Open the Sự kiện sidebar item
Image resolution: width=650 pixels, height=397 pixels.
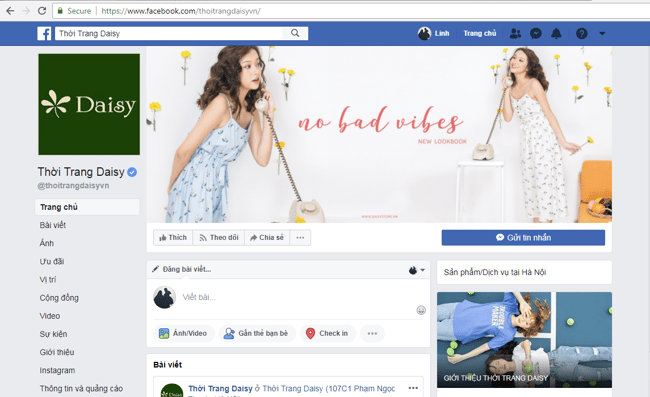(x=53, y=334)
